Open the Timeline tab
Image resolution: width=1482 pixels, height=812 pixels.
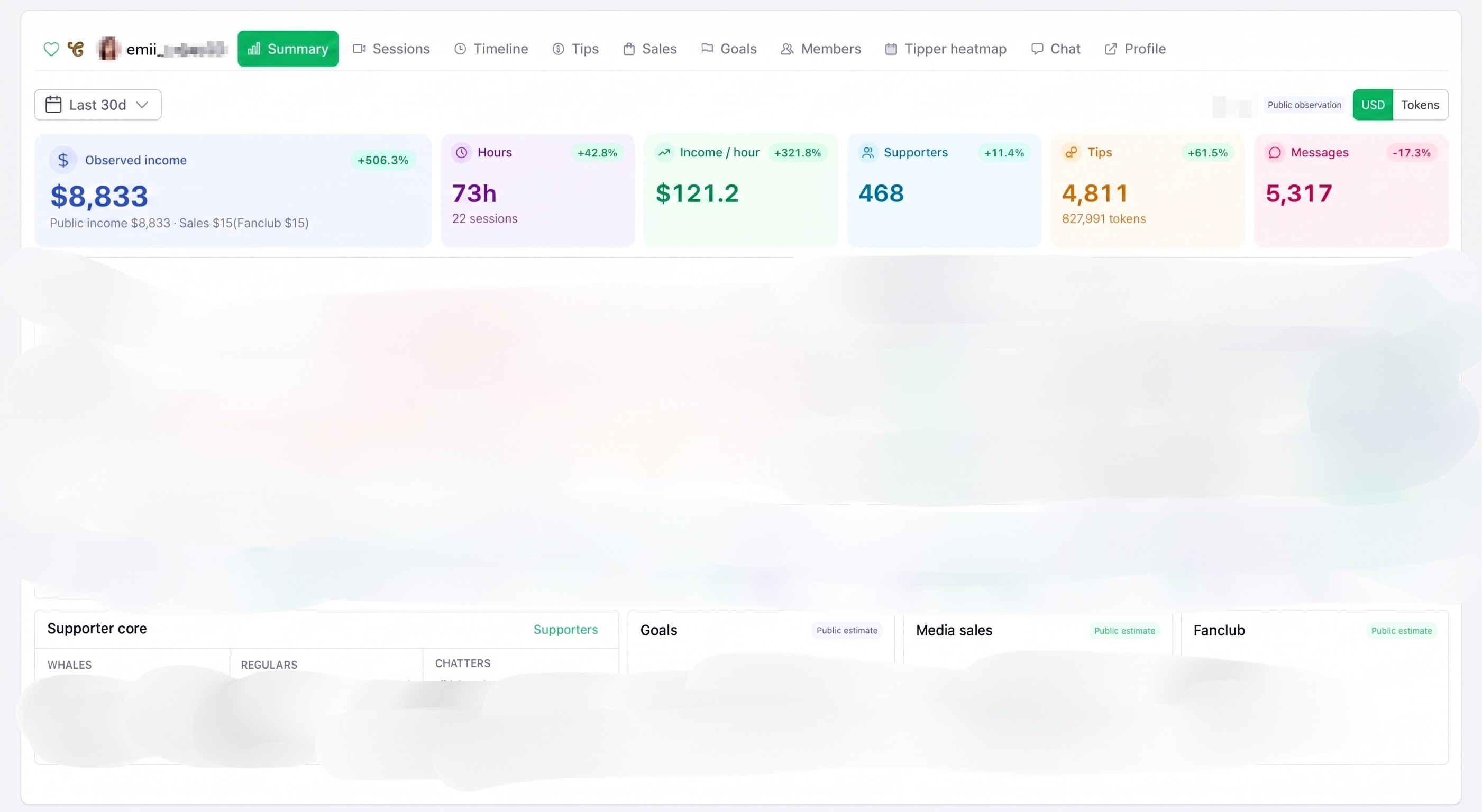[491, 49]
